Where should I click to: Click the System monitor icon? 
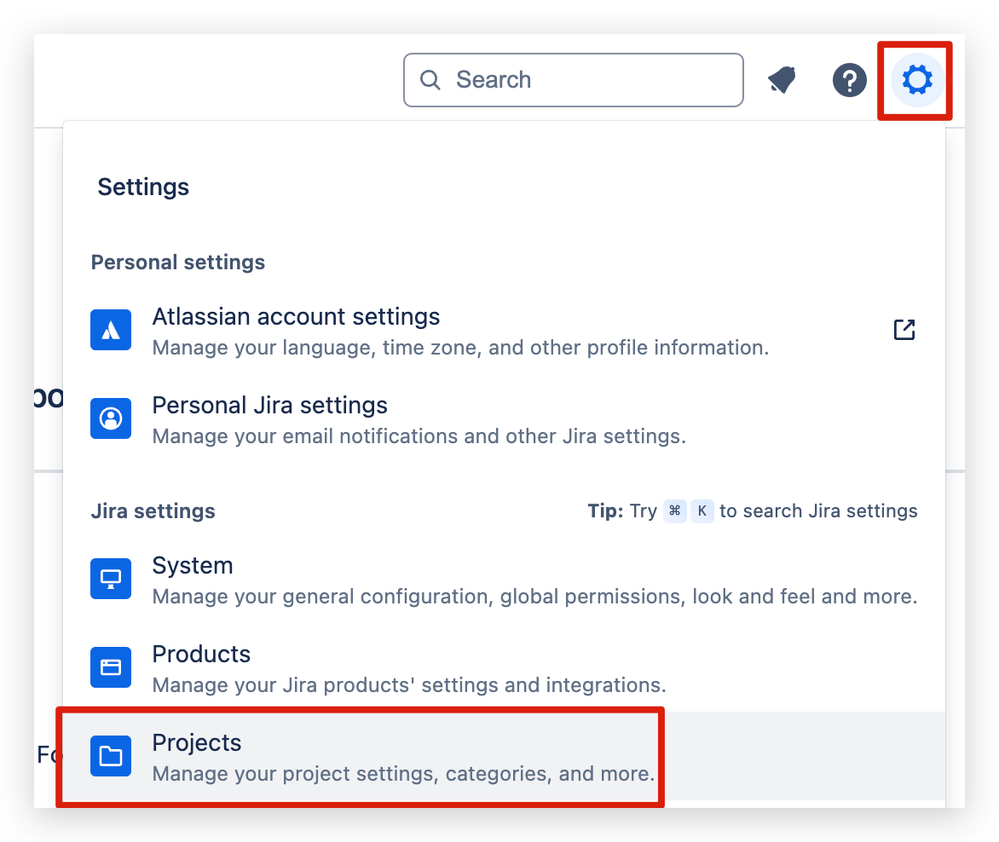pyautogui.click(x=111, y=578)
